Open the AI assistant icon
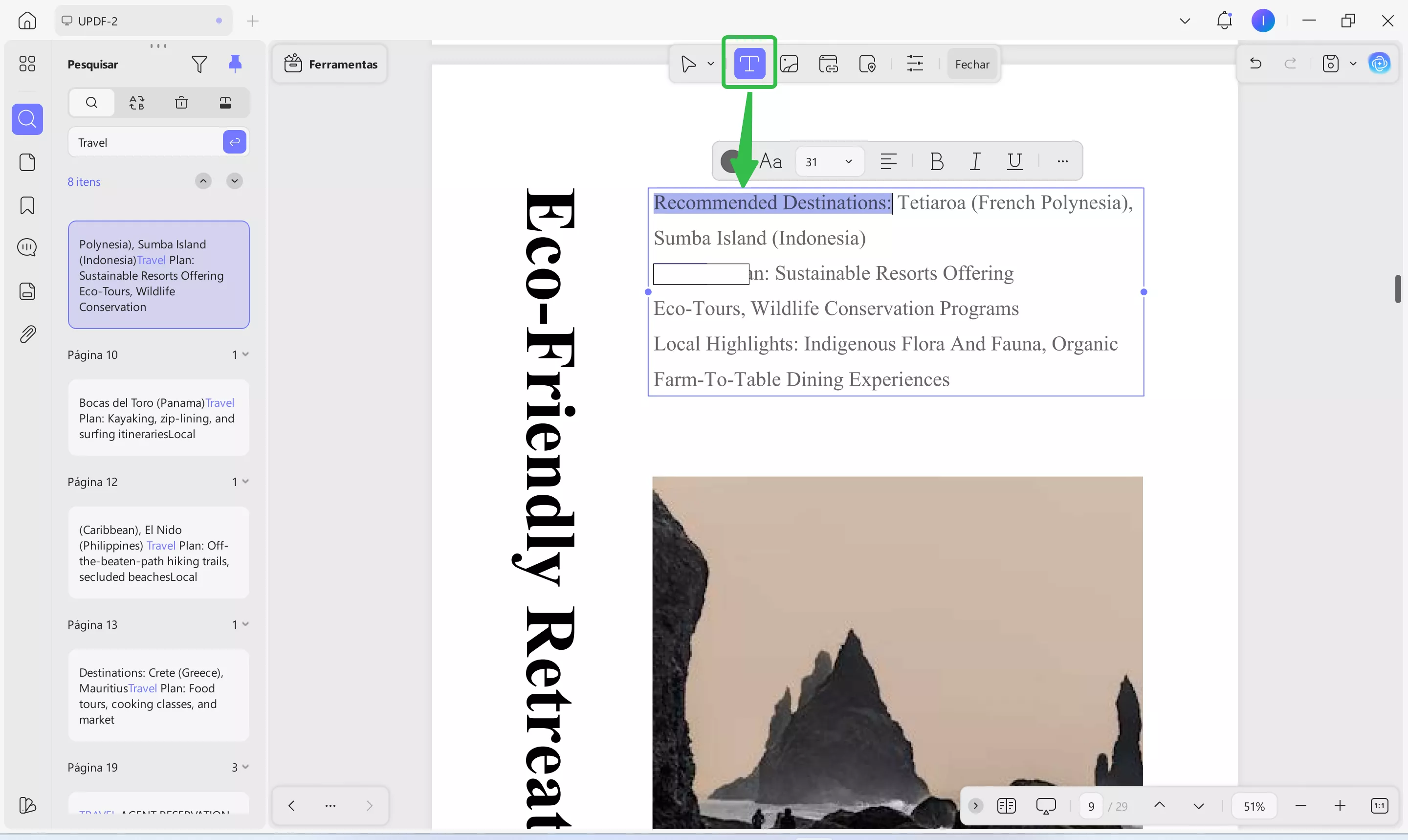Screen dimensions: 1408x840 [x=1380, y=64]
